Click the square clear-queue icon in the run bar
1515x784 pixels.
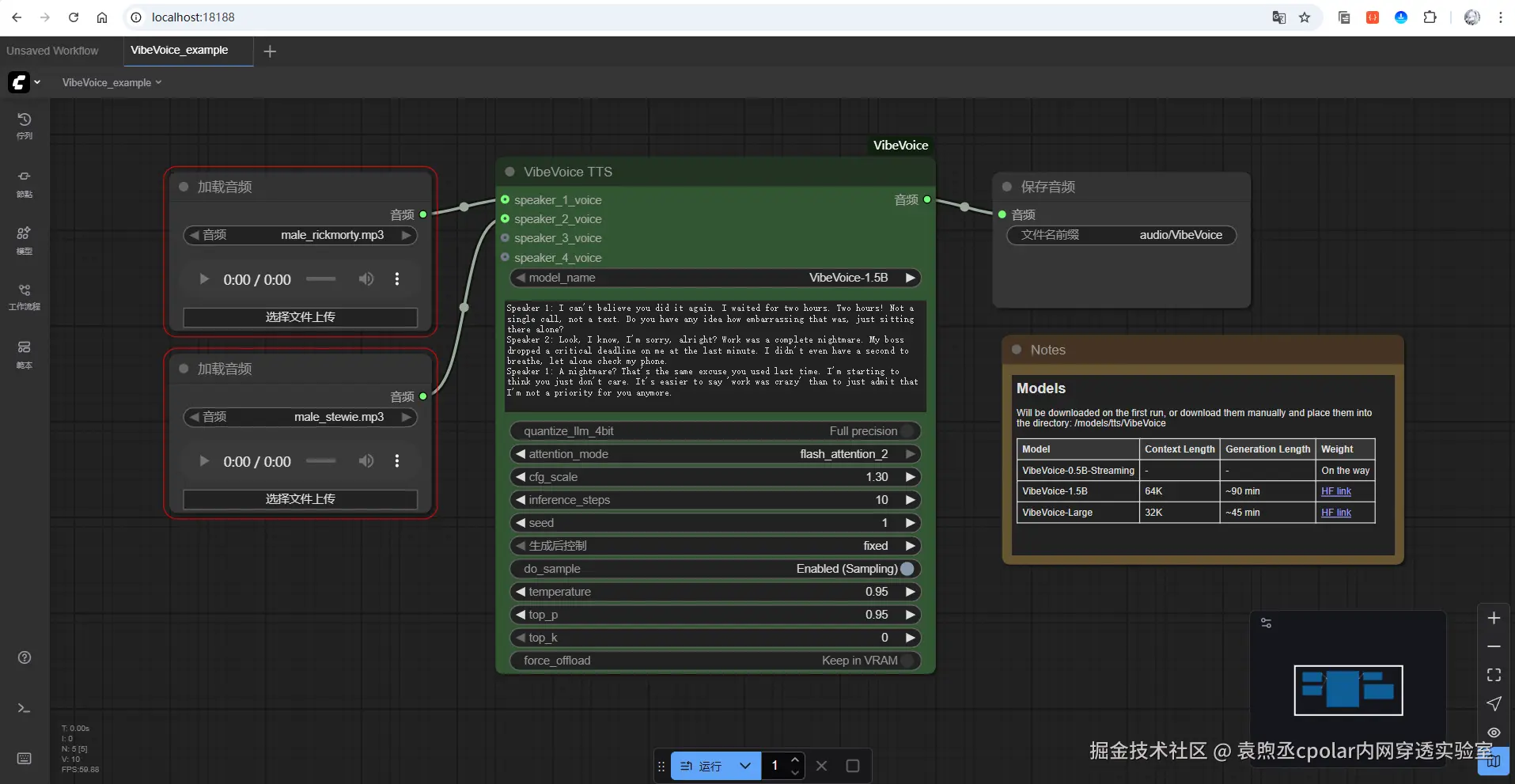853,766
